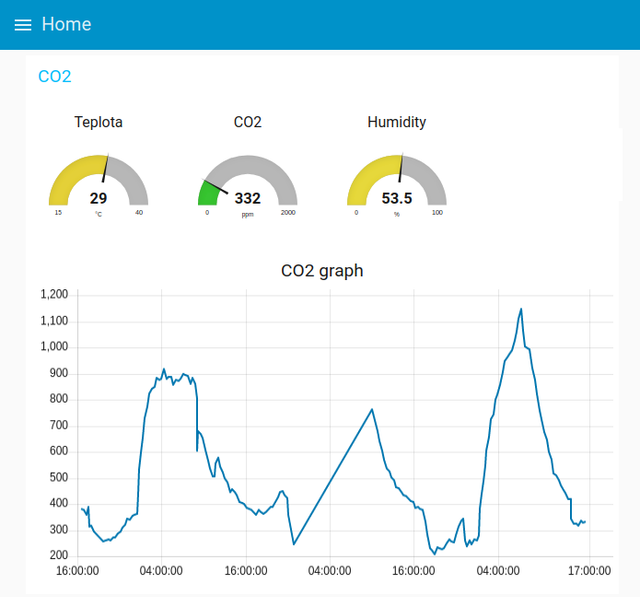The height and width of the screenshot is (597, 640).
Task: Click the 53.5 humidity reading
Action: point(397,198)
